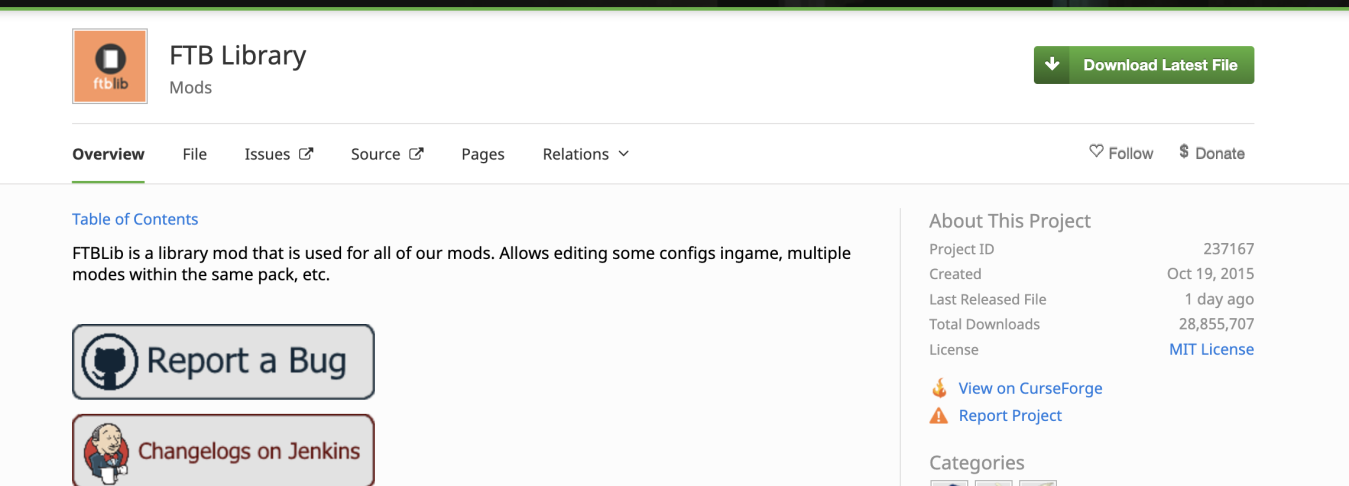Open the File tab
Screen dimensions: 1349x486
point(195,154)
